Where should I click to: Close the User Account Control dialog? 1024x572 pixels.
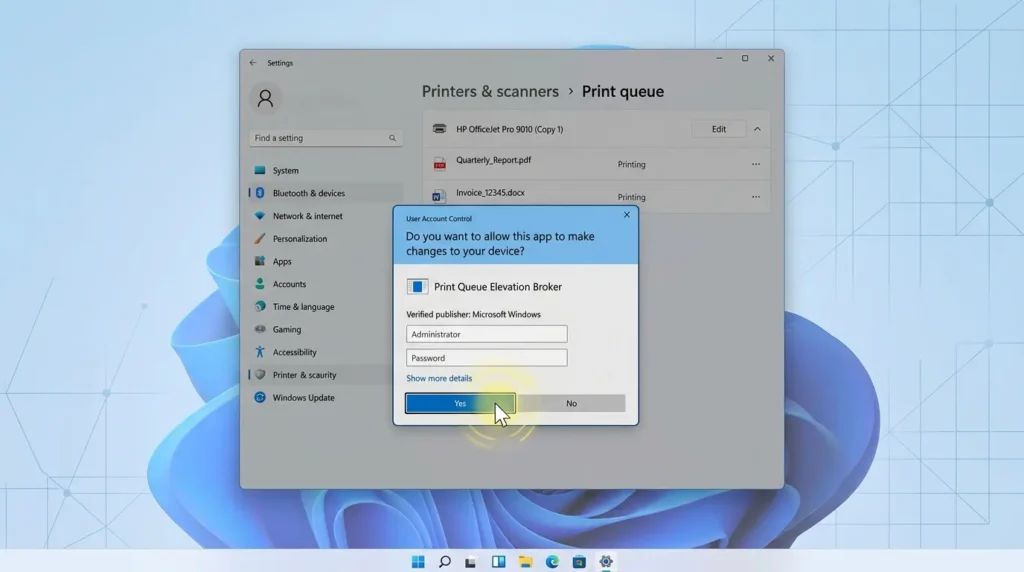click(x=626, y=215)
